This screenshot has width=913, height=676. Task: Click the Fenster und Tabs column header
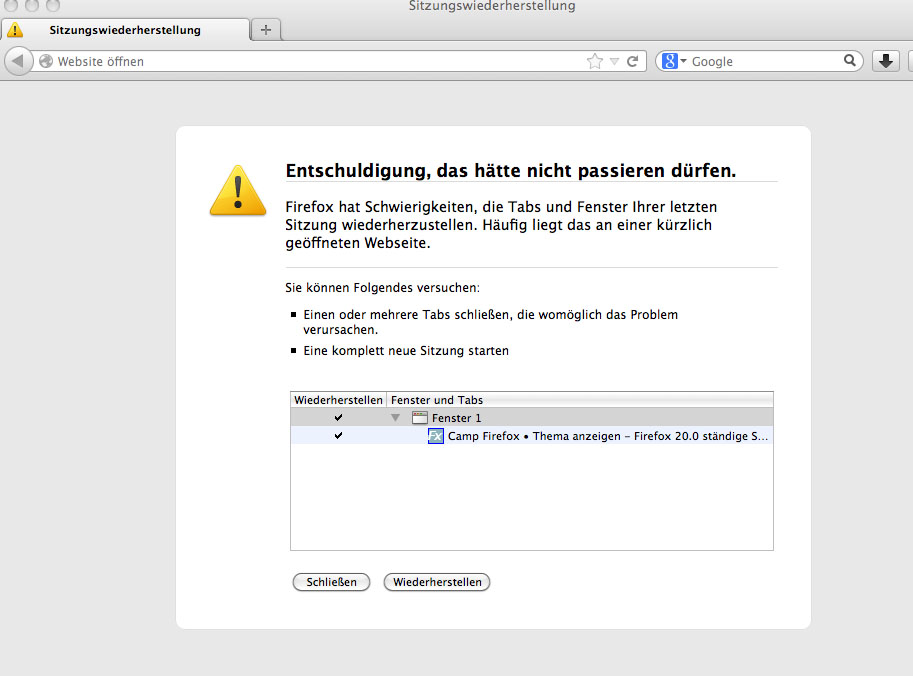pos(580,400)
